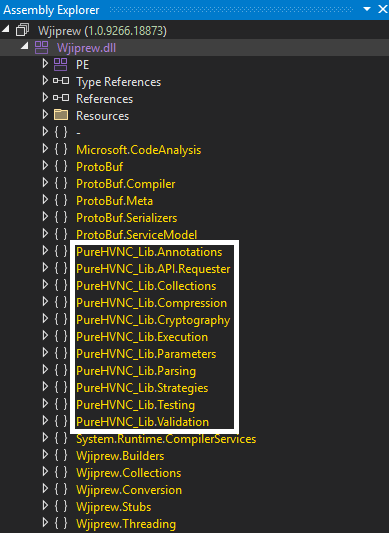Select the Wjiprew.Threading namespace
Screen dimensions: 389x533
coord(126,524)
